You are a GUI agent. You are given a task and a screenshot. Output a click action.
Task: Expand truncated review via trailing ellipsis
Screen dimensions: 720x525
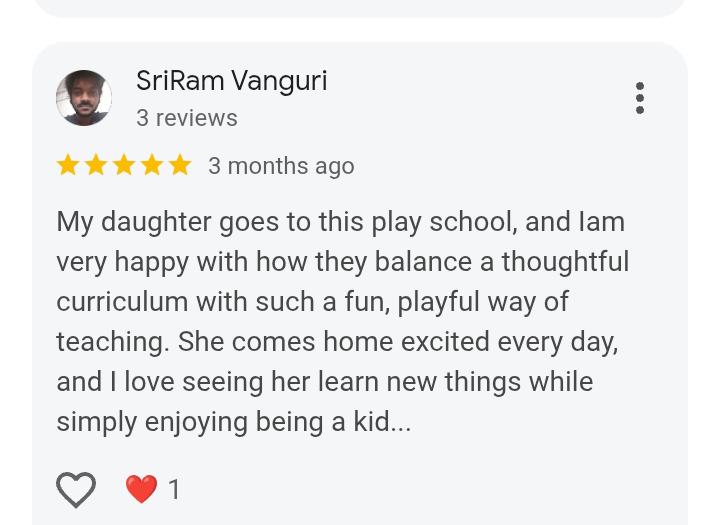tap(401, 422)
